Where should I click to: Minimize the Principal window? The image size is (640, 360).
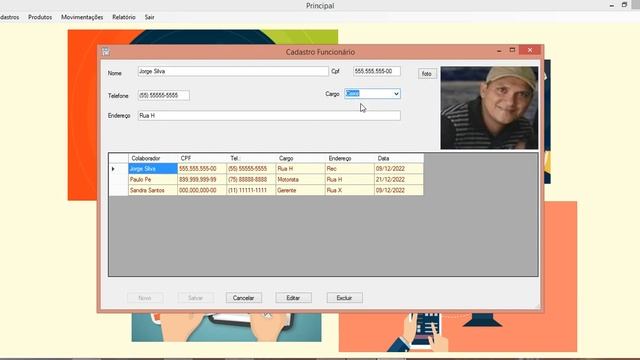(x=611, y=5)
